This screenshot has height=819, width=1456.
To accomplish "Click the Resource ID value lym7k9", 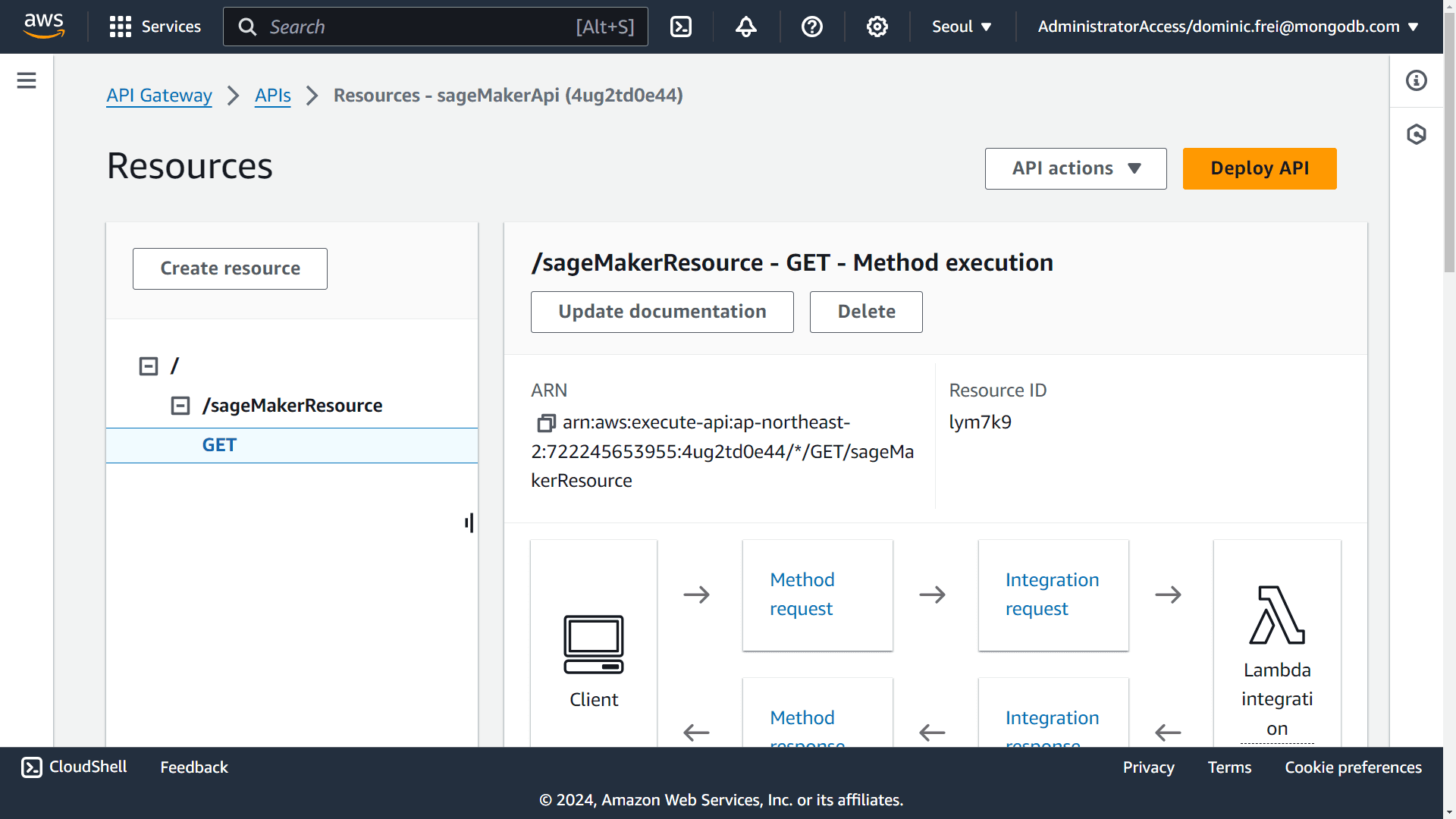I will click(980, 422).
